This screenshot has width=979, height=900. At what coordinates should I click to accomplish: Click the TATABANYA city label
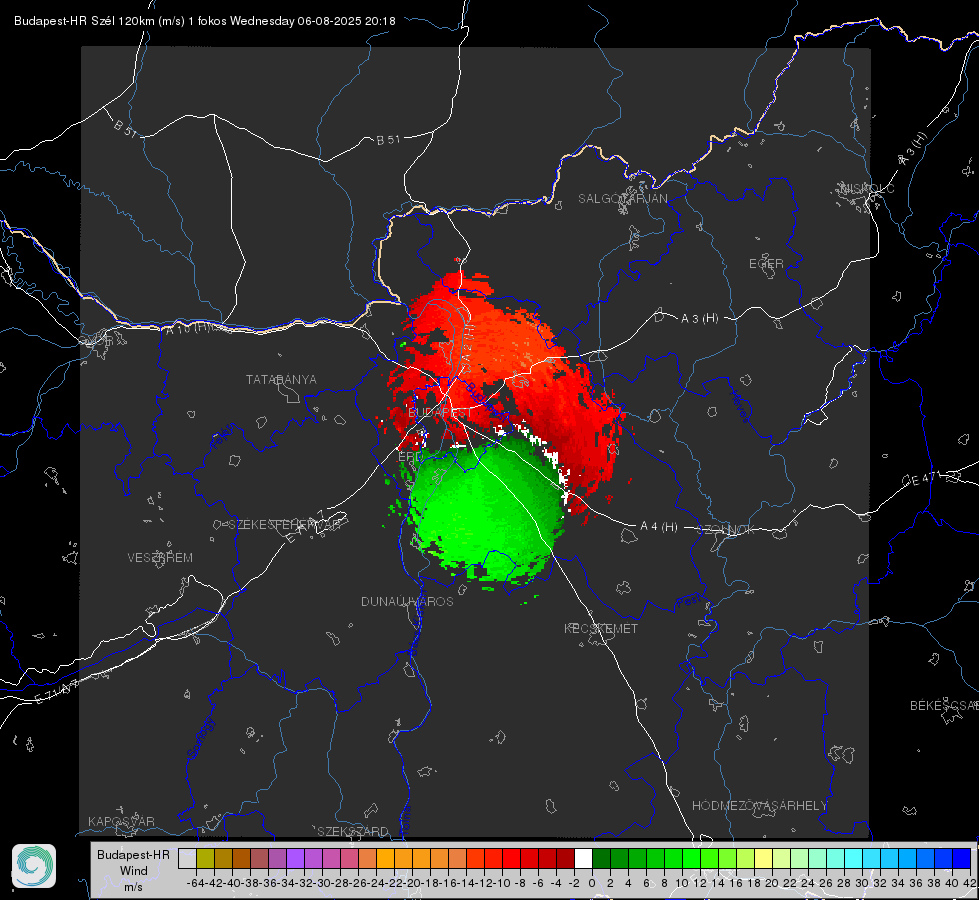click(x=281, y=379)
